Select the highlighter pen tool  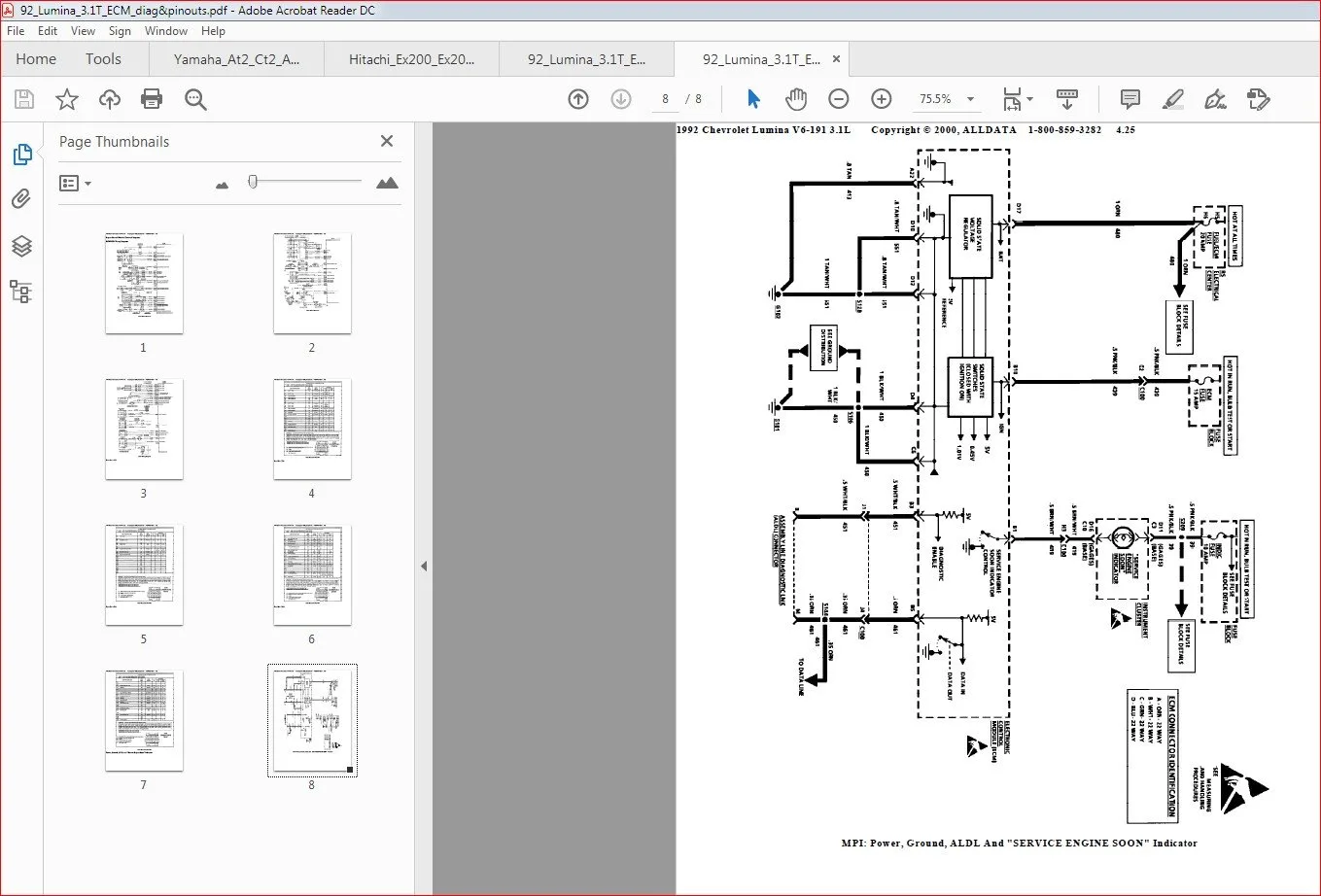click(1173, 99)
